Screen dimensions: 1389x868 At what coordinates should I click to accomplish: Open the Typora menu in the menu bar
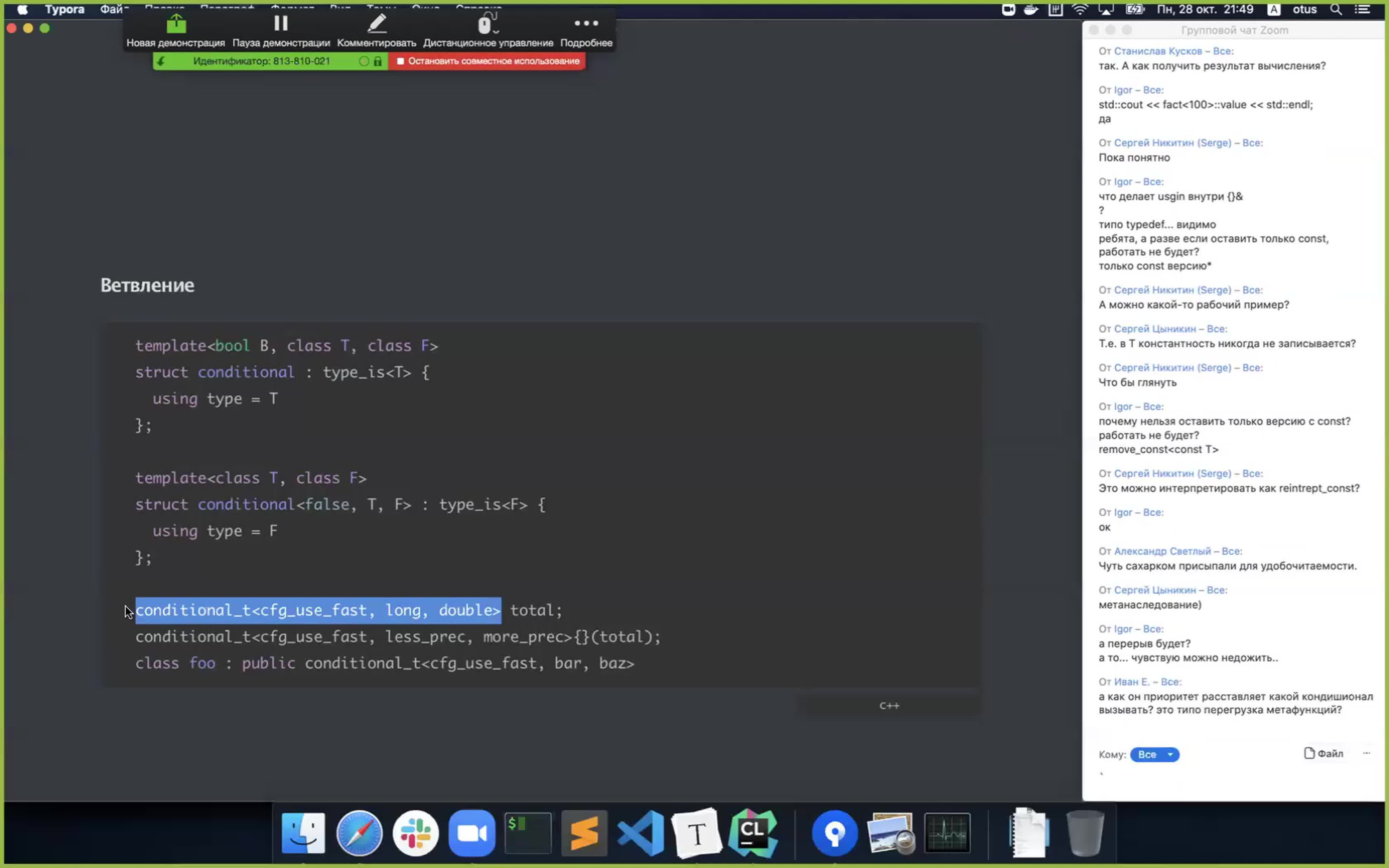[x=64, y=9]
